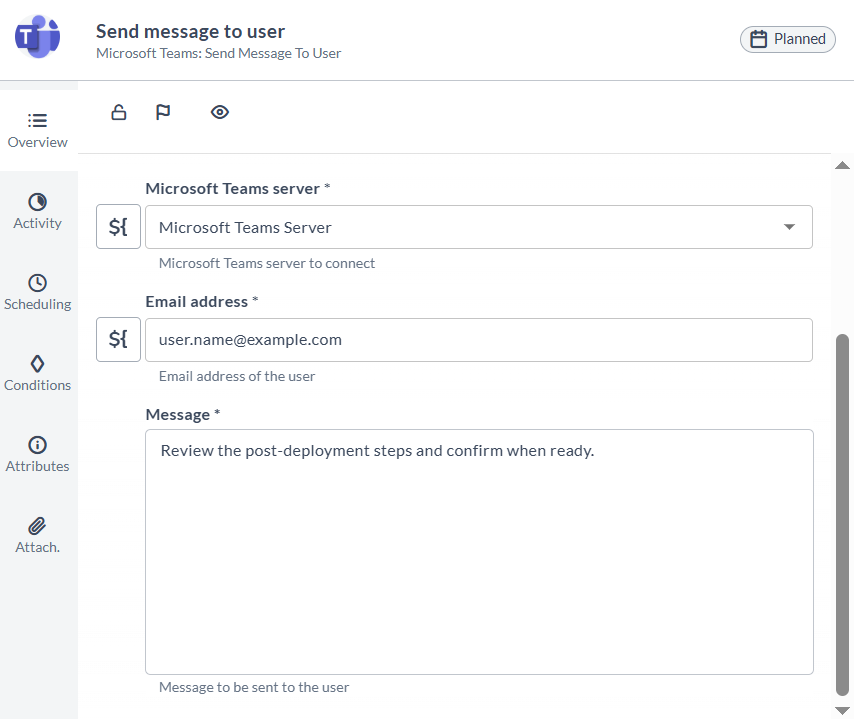Click the 'Microsoft Teams server to connect' hint

pyautogui.click(x=267, y=263)
